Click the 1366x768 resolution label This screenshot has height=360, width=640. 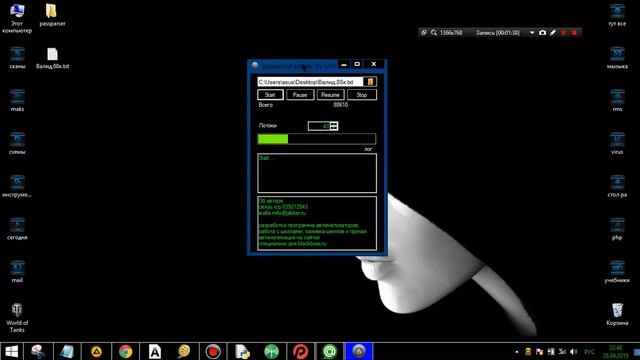point(451,33)
